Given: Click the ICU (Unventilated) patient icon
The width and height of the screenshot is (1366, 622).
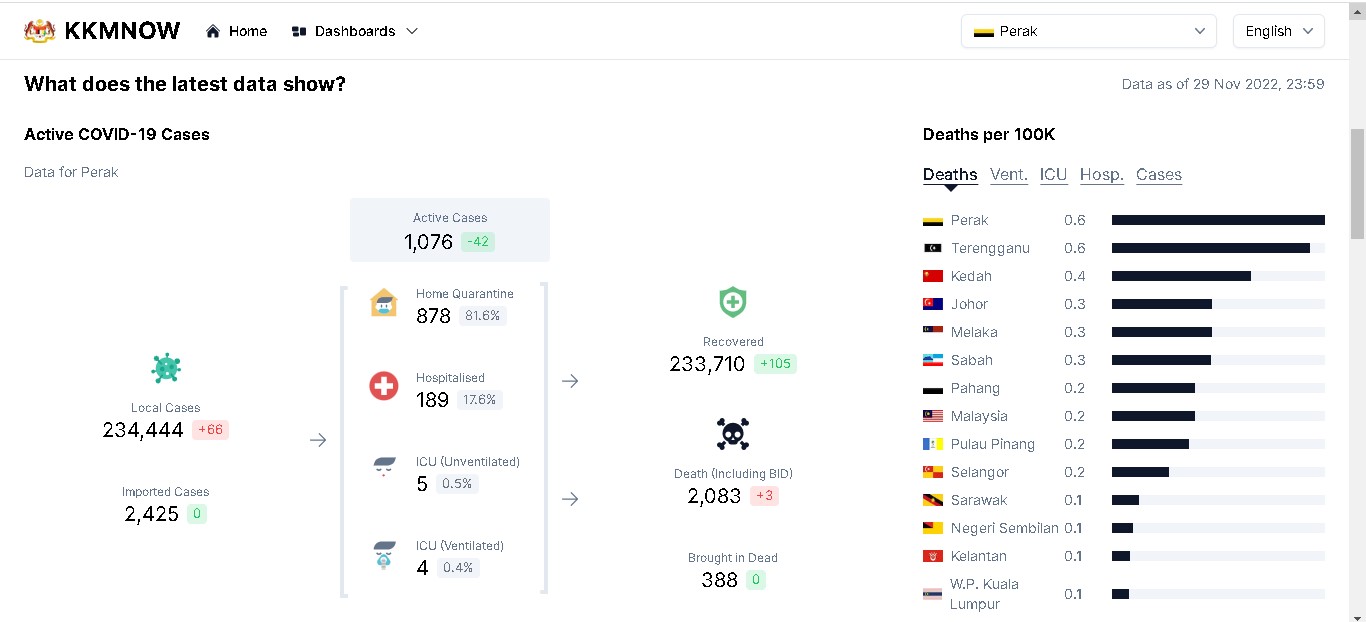Looking at the screenshot, I should click(x=384, y=468).
